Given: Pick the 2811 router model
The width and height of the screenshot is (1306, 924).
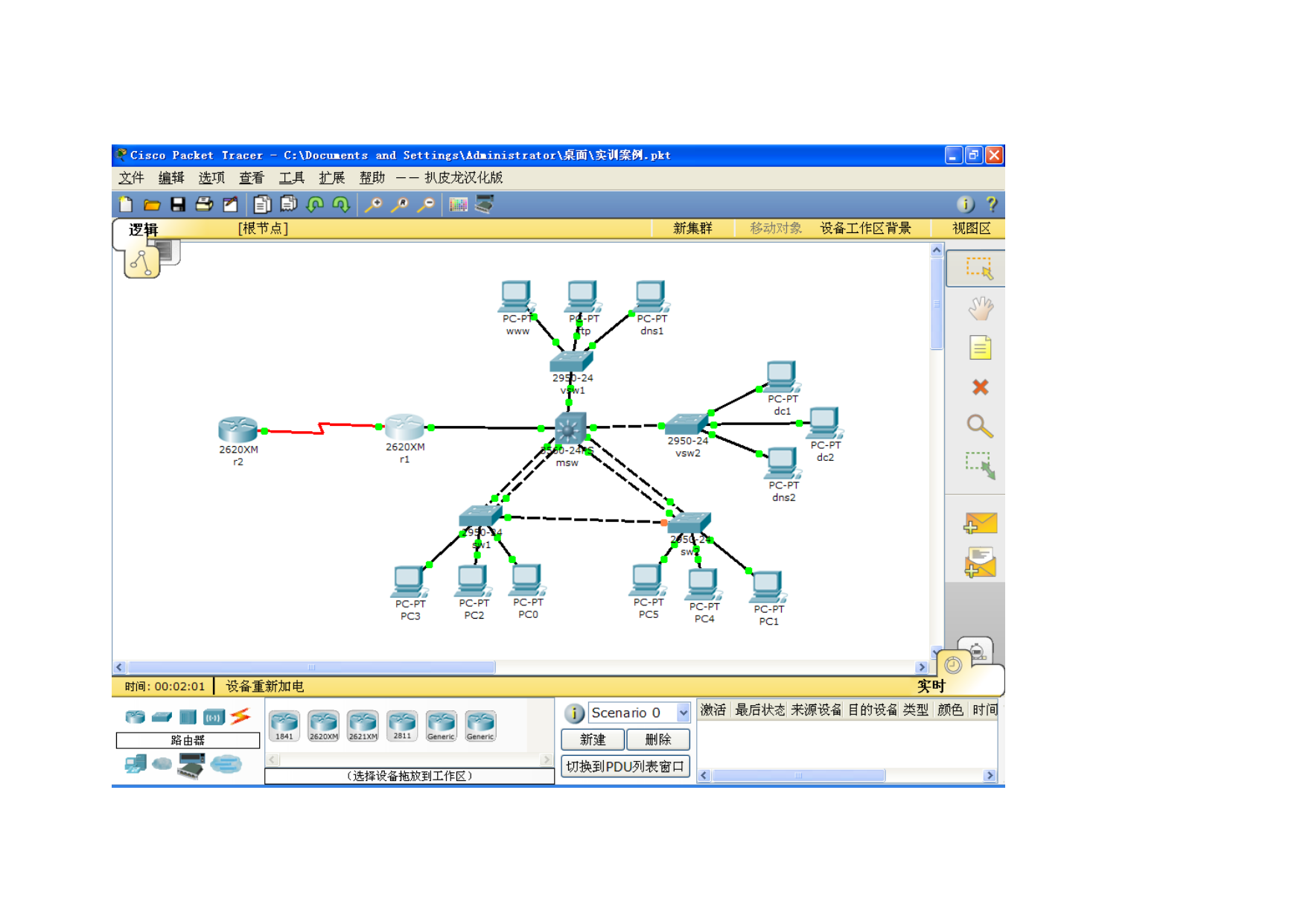Looking at the screenshot, I should pos(402,726).
